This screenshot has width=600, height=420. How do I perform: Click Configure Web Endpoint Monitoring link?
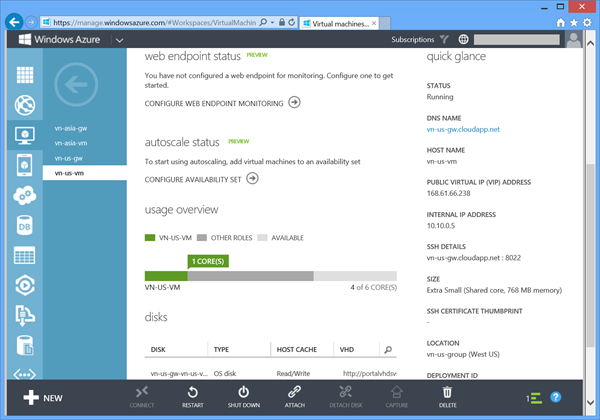pyautogui.click(x=214, y=103)
